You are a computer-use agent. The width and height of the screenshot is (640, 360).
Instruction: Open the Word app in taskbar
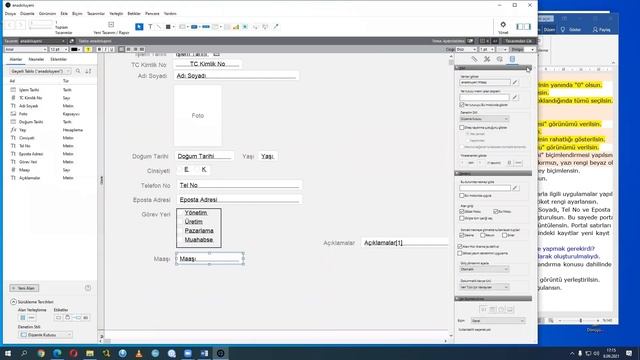coord(204,353)
